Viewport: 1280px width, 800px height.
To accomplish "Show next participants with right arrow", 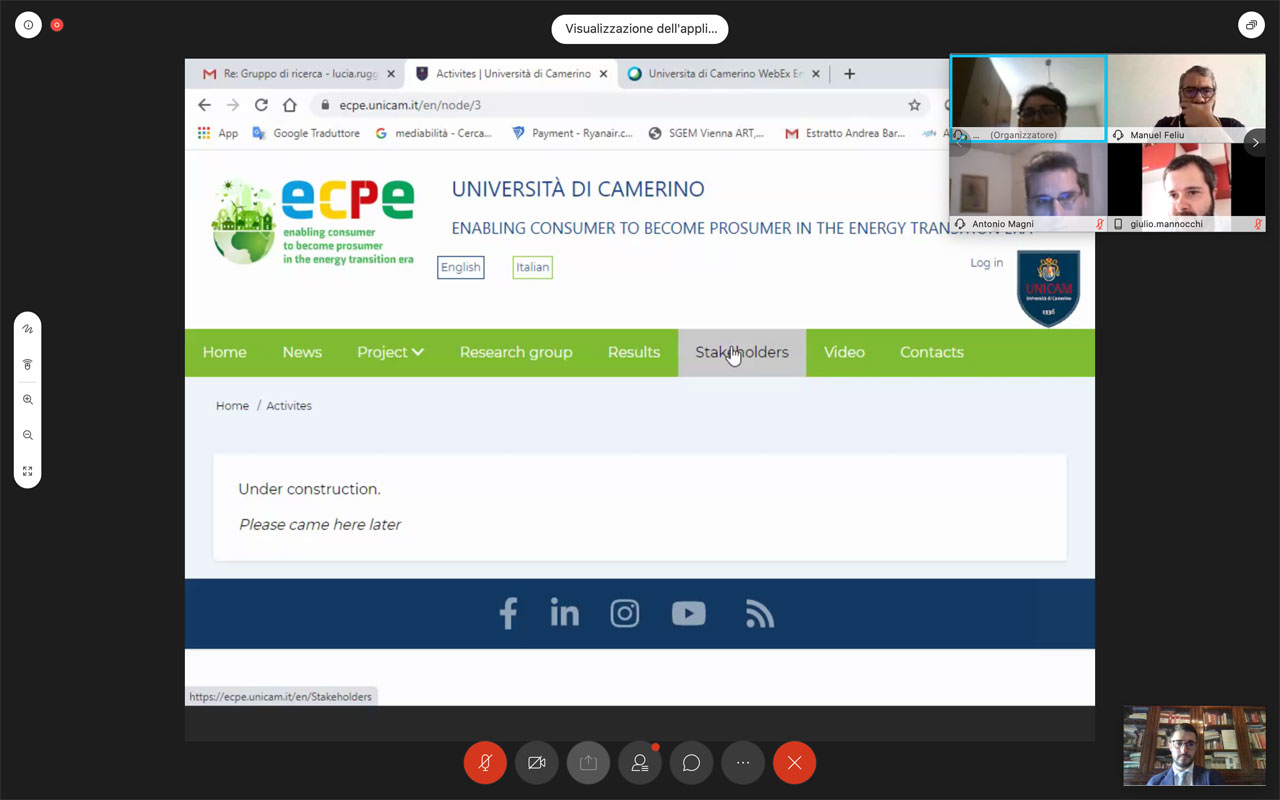I will point(1255,142).
